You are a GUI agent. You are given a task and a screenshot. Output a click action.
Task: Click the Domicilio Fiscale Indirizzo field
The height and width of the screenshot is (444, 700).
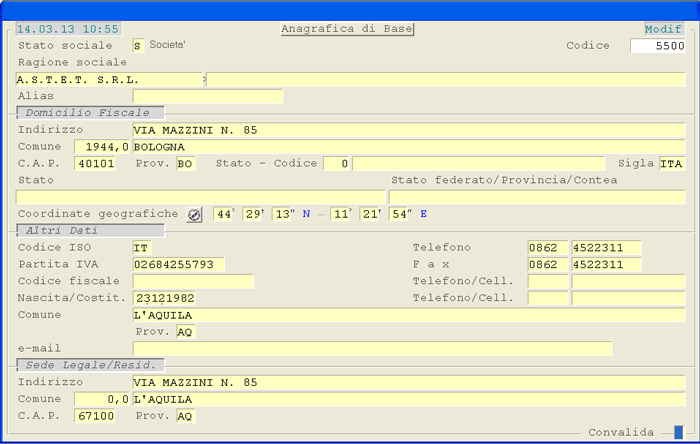408,130
